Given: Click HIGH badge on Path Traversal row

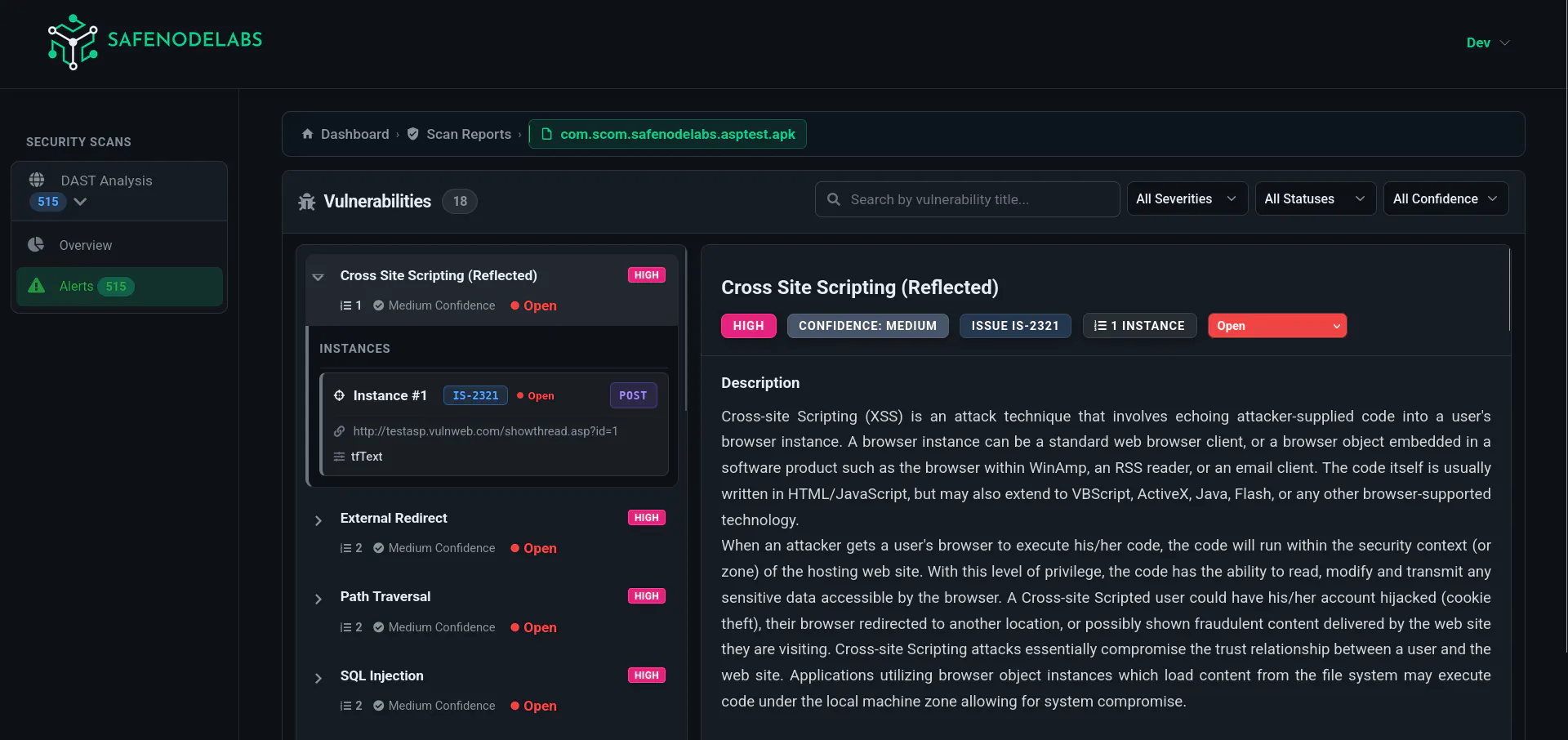Looking at the screenshot, I should 646,596.
